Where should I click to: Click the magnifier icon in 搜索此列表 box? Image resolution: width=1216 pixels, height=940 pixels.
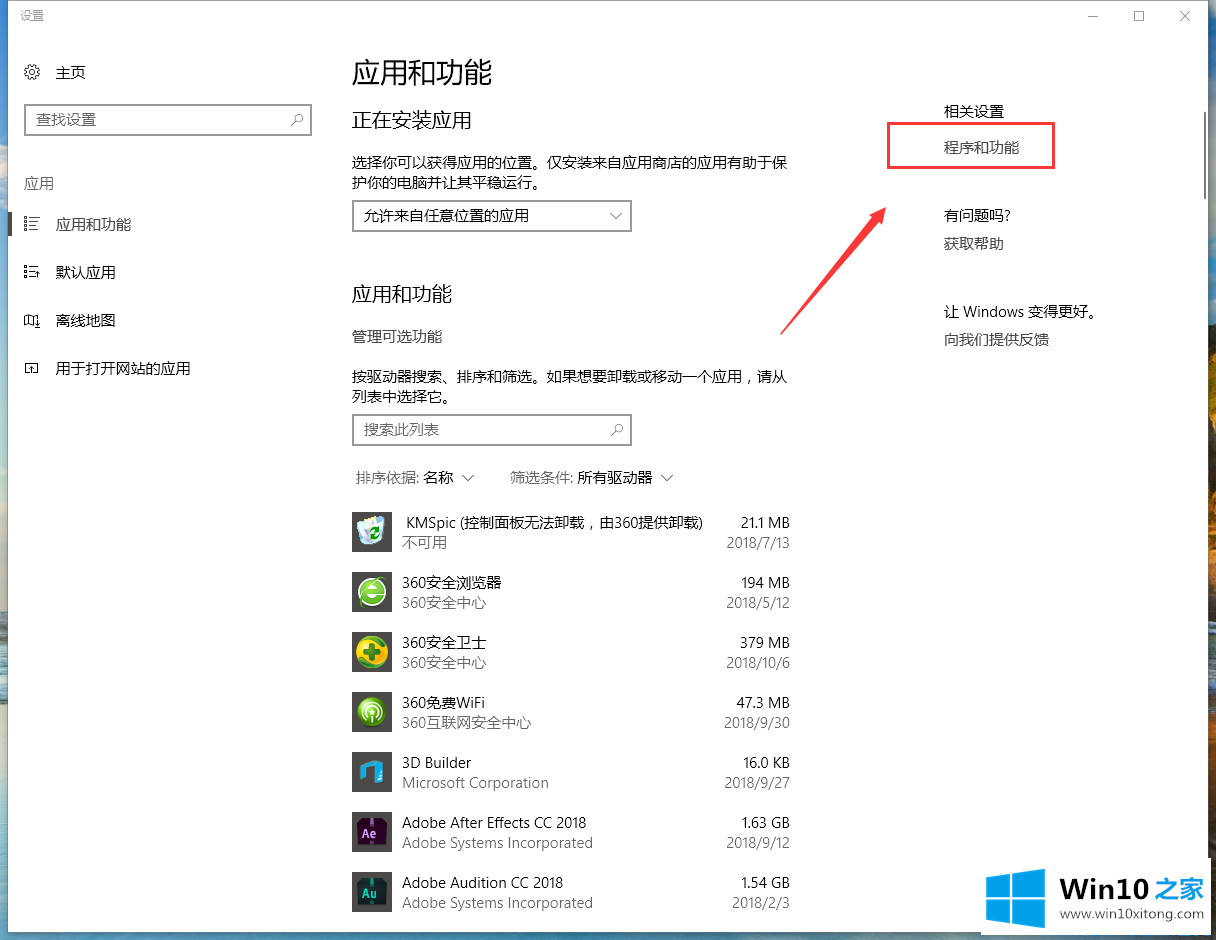tap(617, 429)
